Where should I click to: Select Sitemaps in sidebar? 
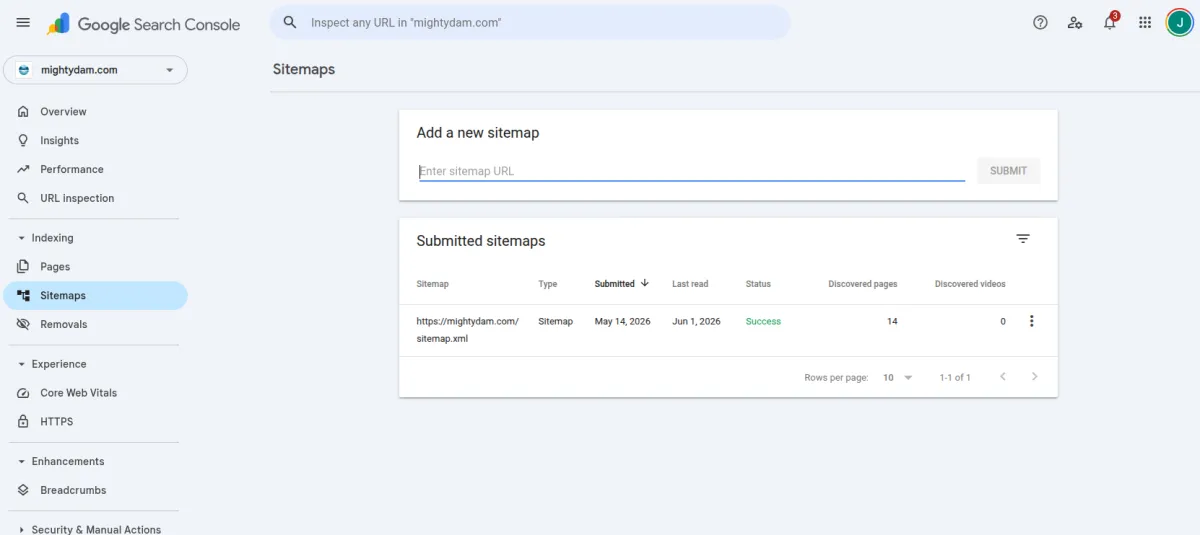click(x=95, y=296)
